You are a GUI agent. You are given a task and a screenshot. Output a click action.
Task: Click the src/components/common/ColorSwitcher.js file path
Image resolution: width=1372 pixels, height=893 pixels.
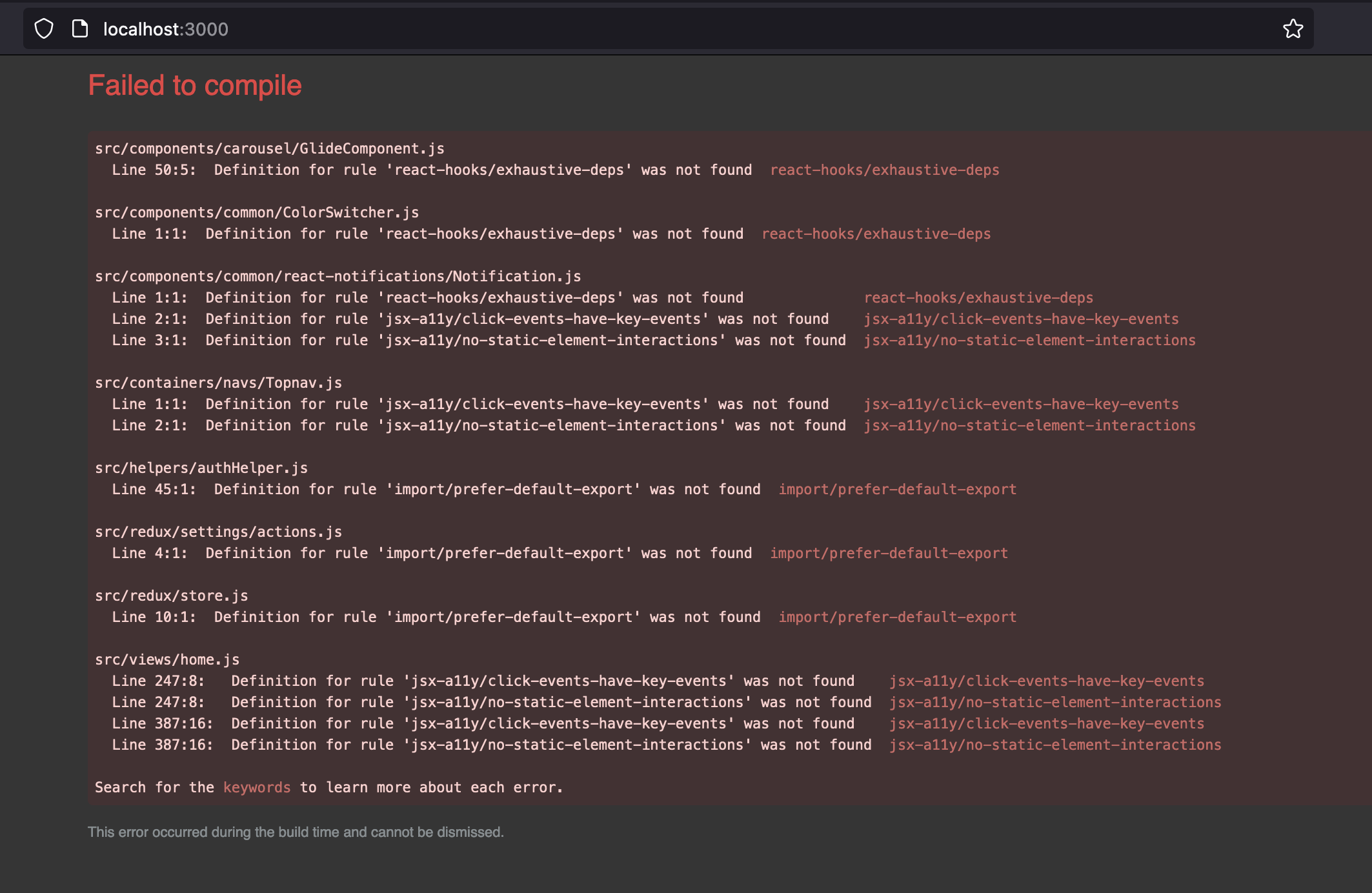click(x=257, y=212)
